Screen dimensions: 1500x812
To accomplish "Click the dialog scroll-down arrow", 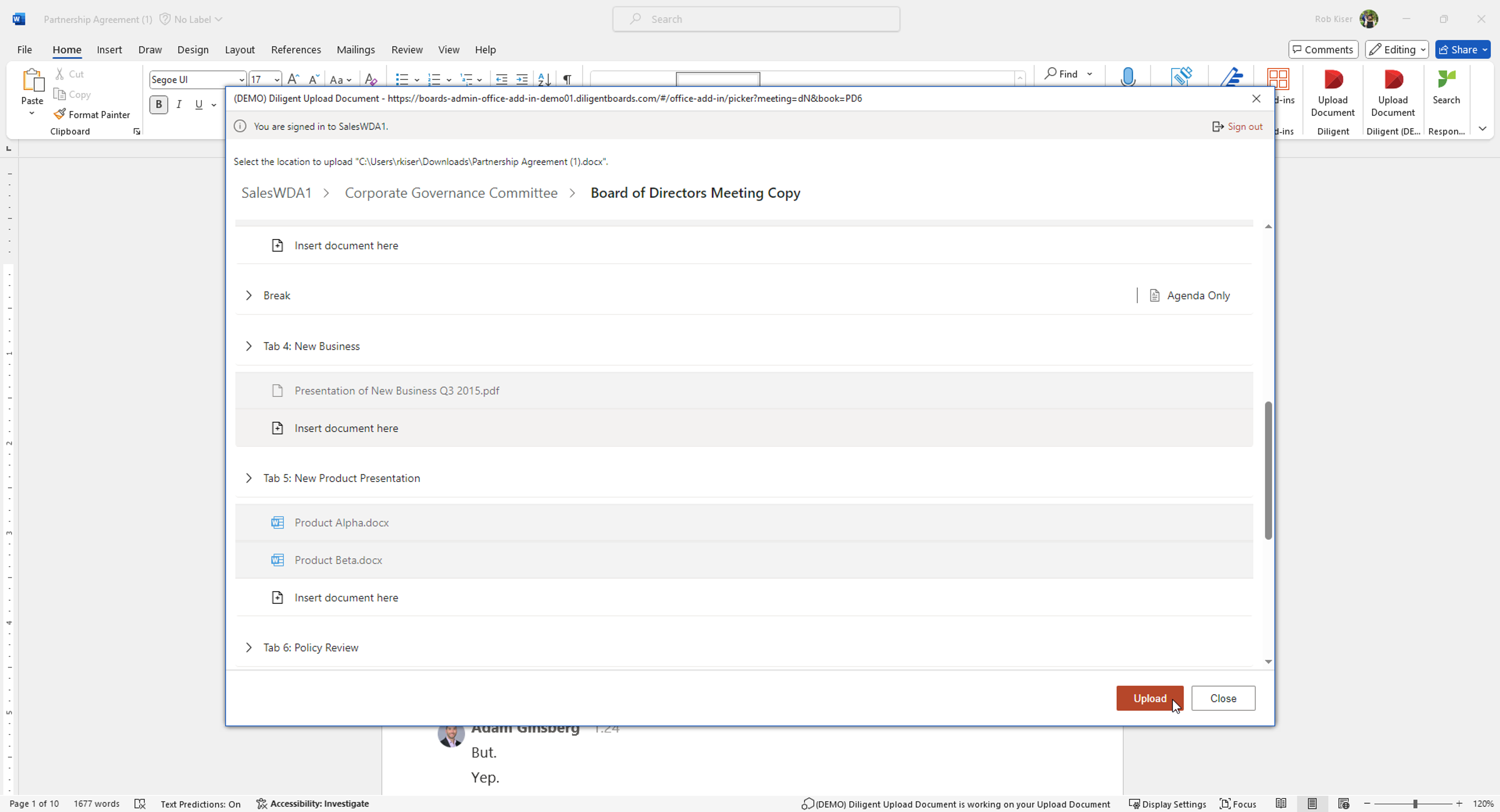I will coord(1268,662).
